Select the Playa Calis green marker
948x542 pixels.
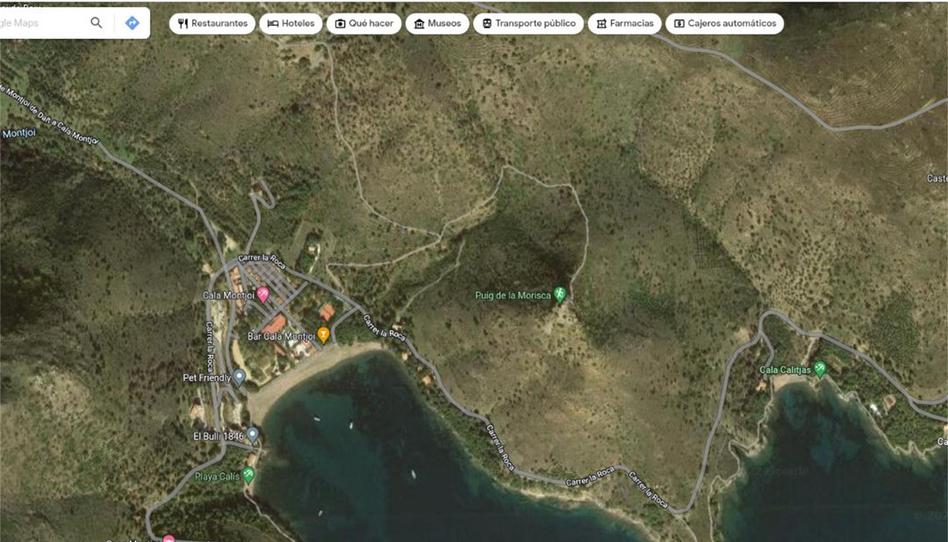pos(249,475)
